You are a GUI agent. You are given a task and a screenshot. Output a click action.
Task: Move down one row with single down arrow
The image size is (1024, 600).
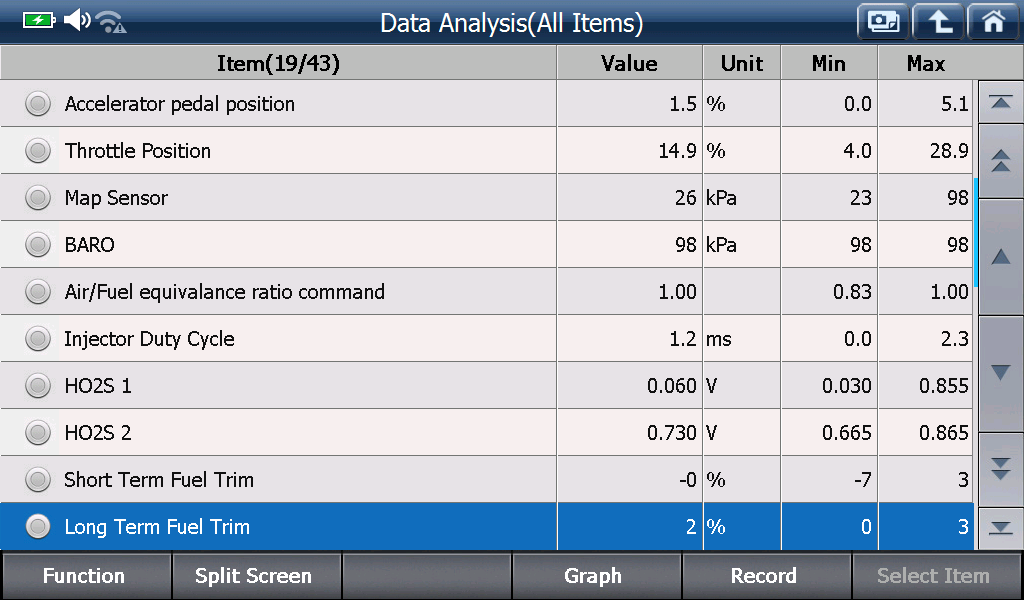point(1000,373)
